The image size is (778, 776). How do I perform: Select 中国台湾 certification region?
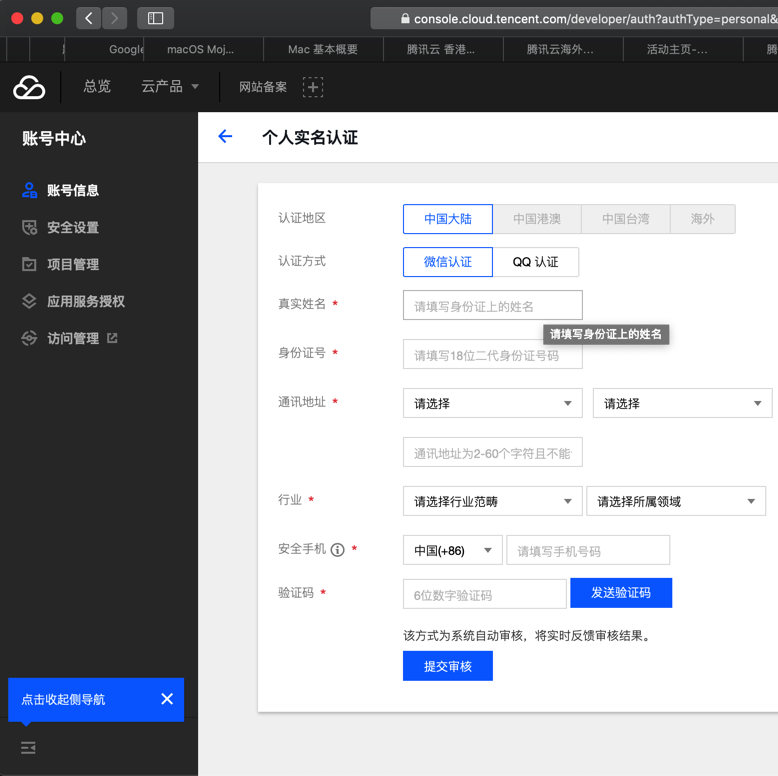(626, 219)
